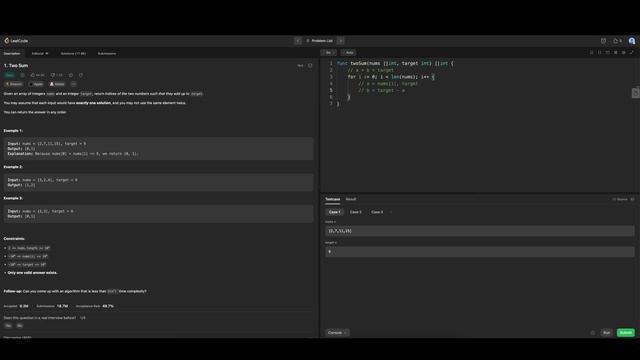640x360 pixels.
Task: Click the floating icon on editor's right edge
Action: point(636,93)
